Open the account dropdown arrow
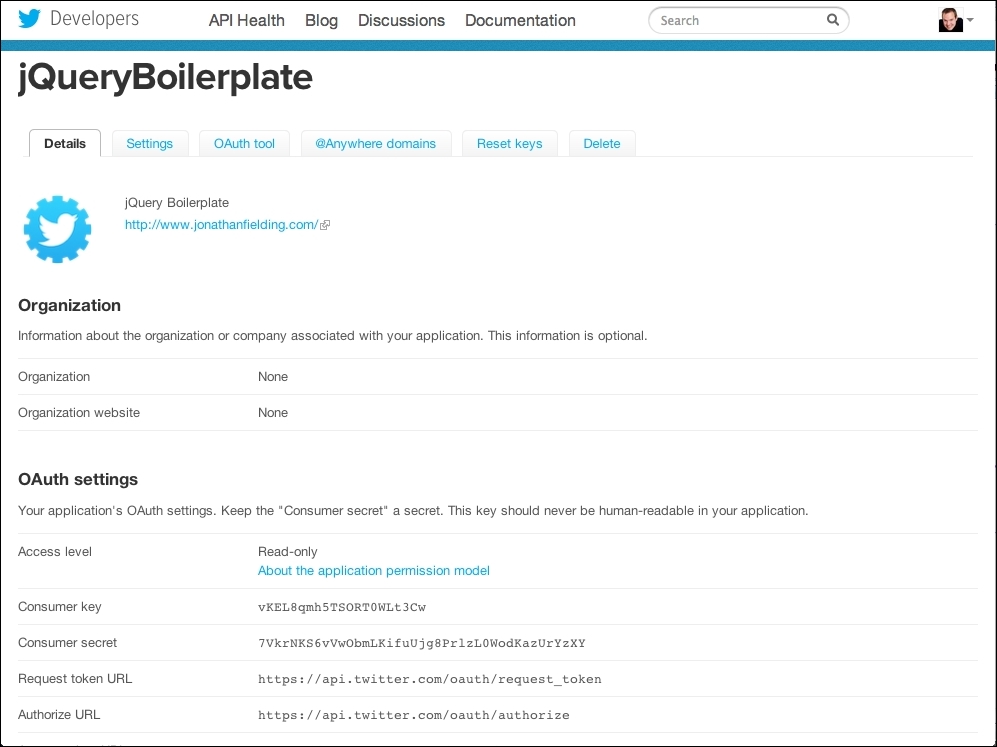Viewport: 997px width, 747px height. coord(970,20)
